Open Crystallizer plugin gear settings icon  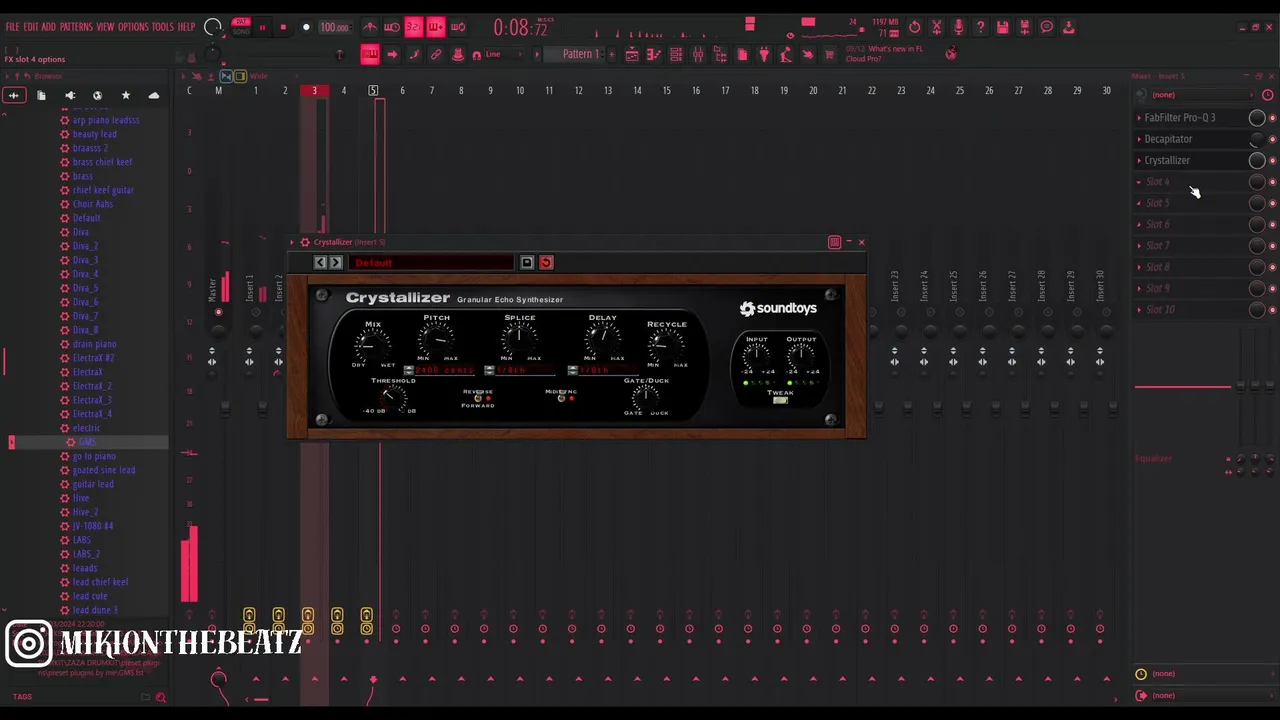(x=305, y=242)
